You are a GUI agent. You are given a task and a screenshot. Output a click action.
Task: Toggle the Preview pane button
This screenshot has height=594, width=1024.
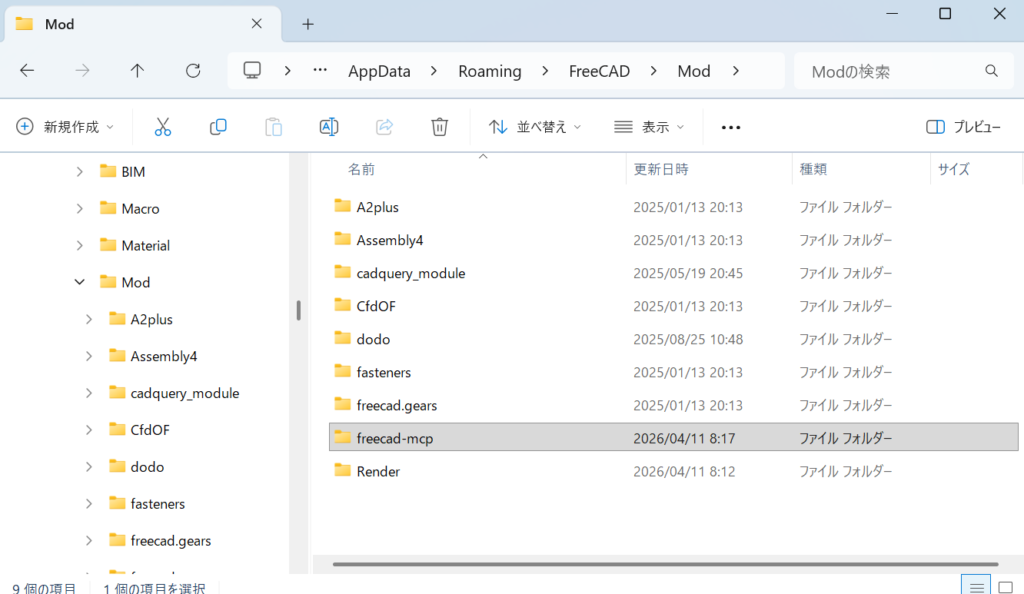pyautogui.click(x=963, y=127)
